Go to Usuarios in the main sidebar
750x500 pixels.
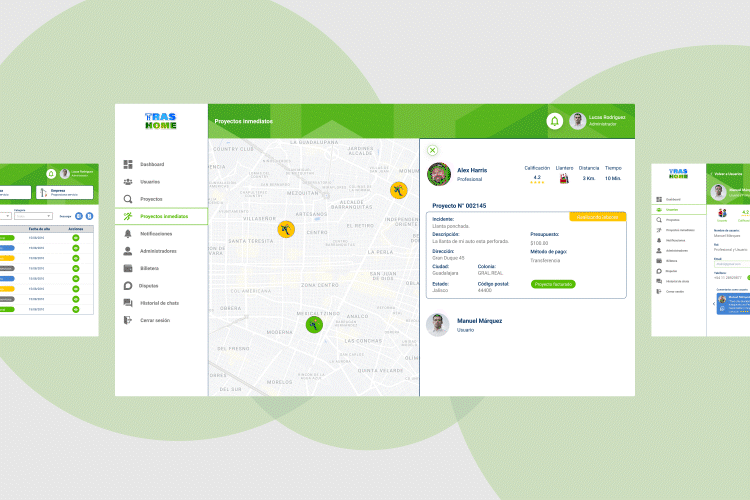(150, 182)
